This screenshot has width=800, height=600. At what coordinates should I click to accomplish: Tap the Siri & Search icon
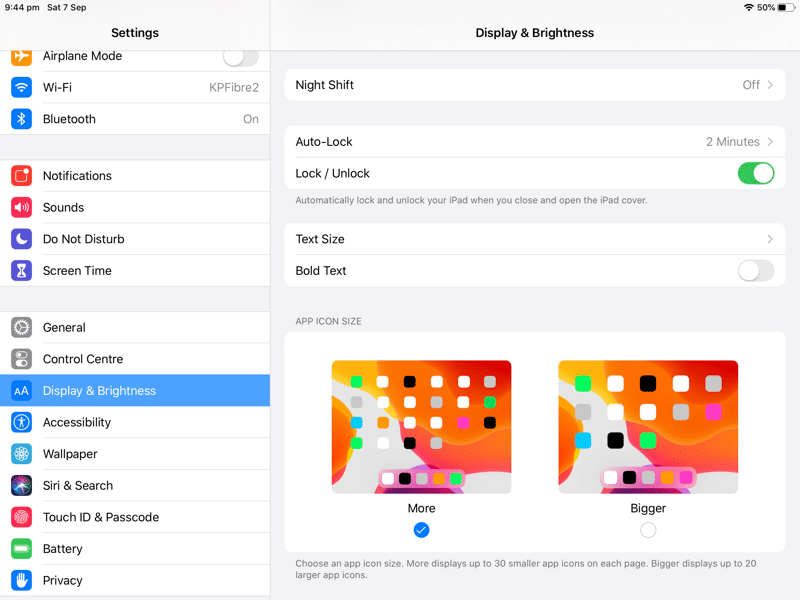(22, 486)
